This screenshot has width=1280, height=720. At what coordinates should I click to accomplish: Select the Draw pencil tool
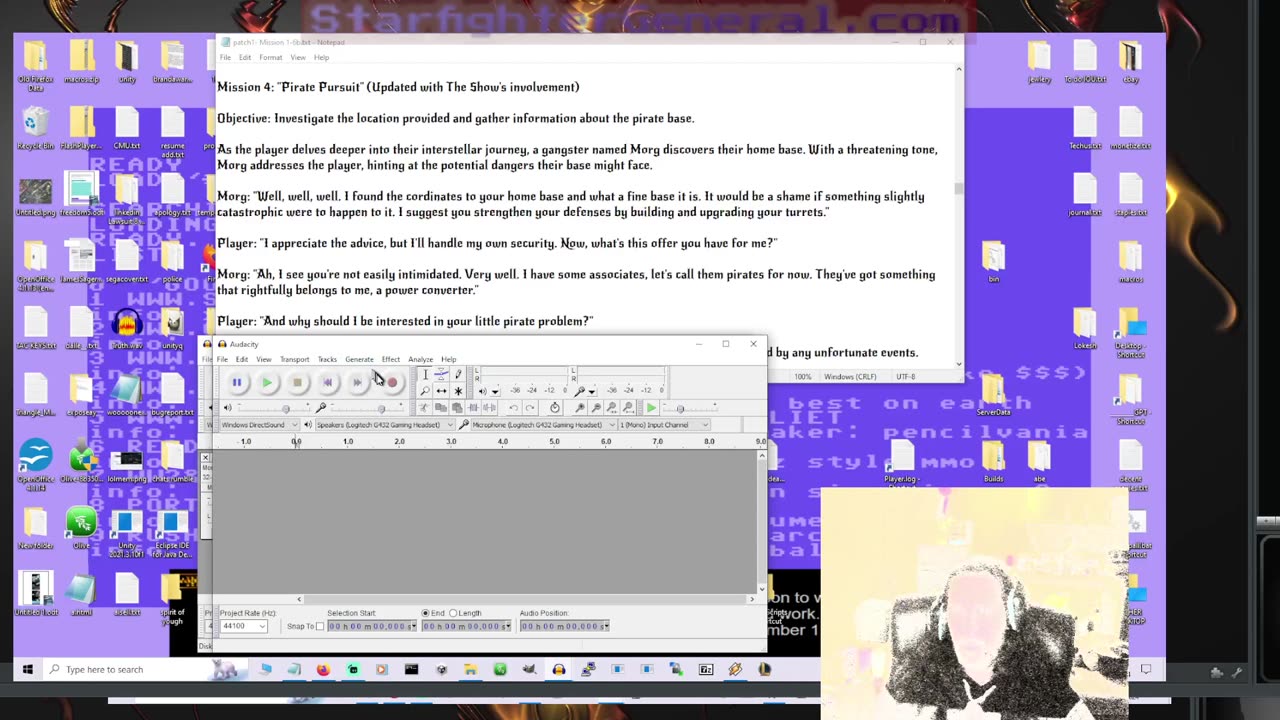click(x=458, y=374)
